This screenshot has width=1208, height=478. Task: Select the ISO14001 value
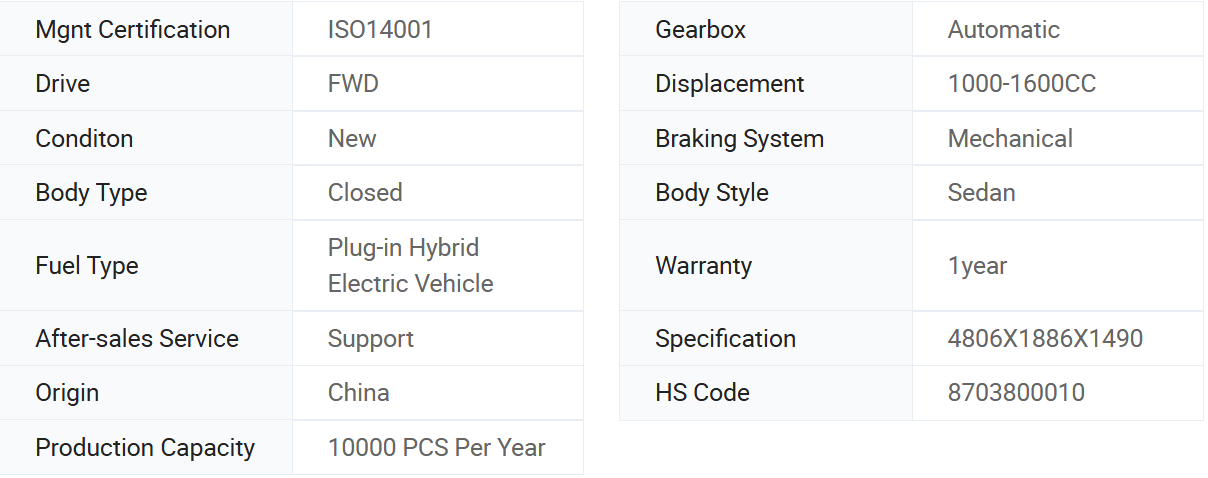(x=380, y=29)
